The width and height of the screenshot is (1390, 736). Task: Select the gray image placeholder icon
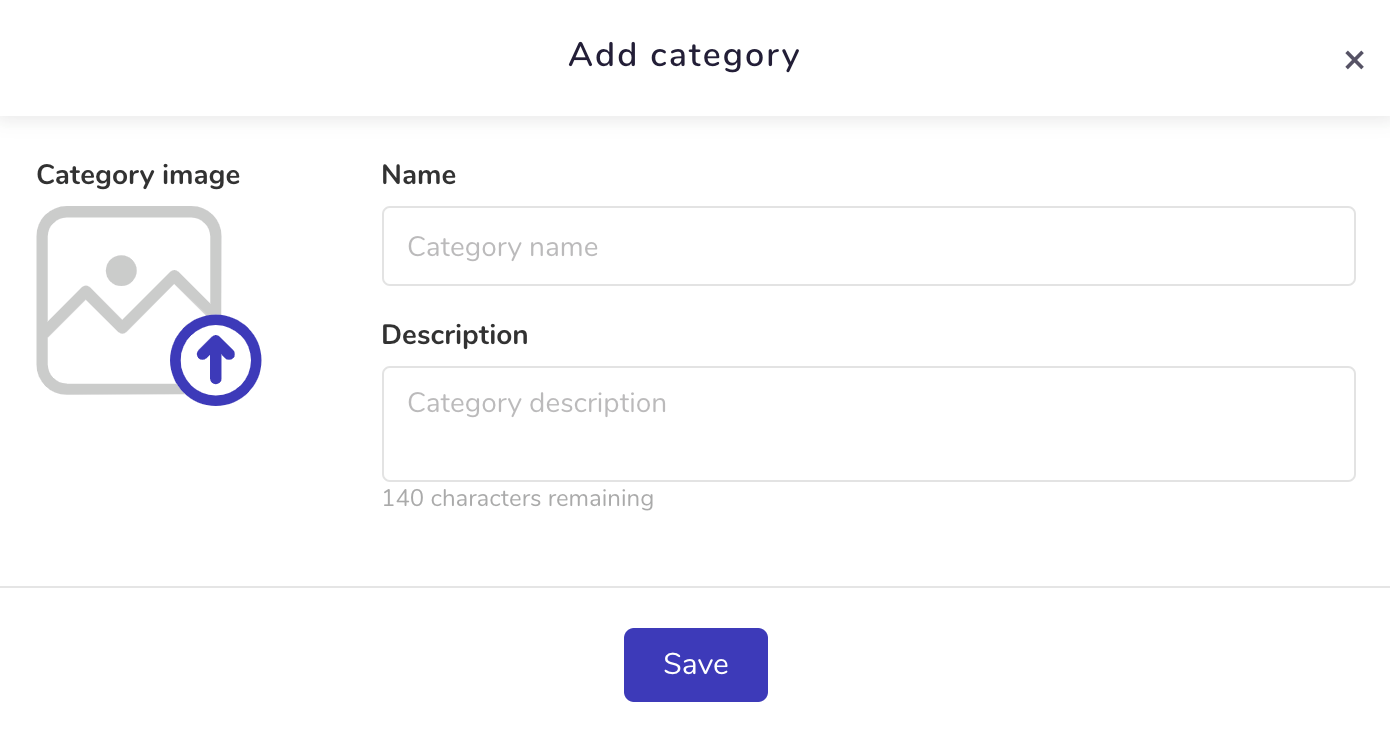point(129,300)
